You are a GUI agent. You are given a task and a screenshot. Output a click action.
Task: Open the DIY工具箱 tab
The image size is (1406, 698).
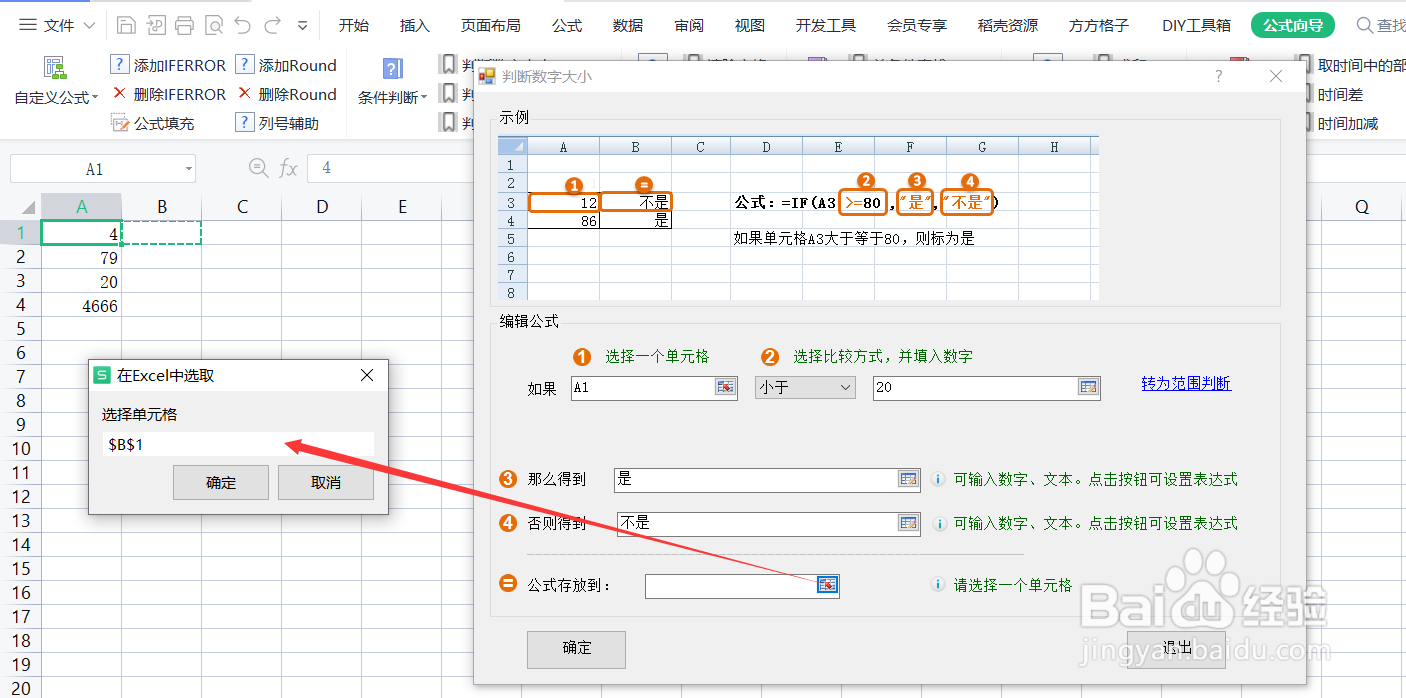[1196, 25]
